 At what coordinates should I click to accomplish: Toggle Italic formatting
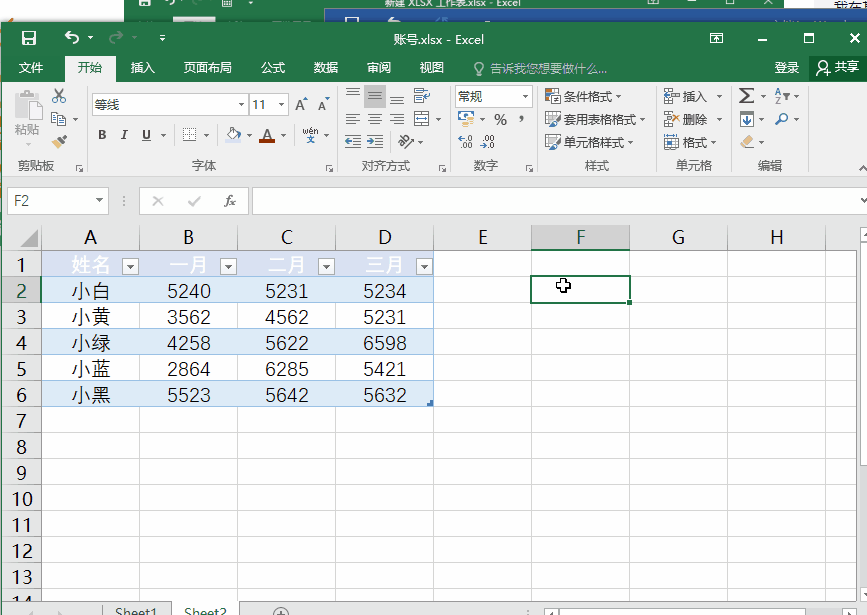[x=124, y=135]
